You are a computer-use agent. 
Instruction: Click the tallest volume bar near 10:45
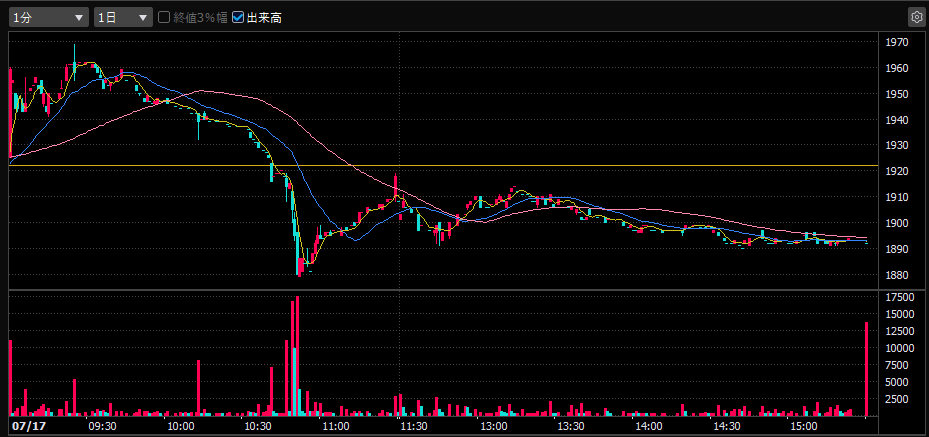297,356
